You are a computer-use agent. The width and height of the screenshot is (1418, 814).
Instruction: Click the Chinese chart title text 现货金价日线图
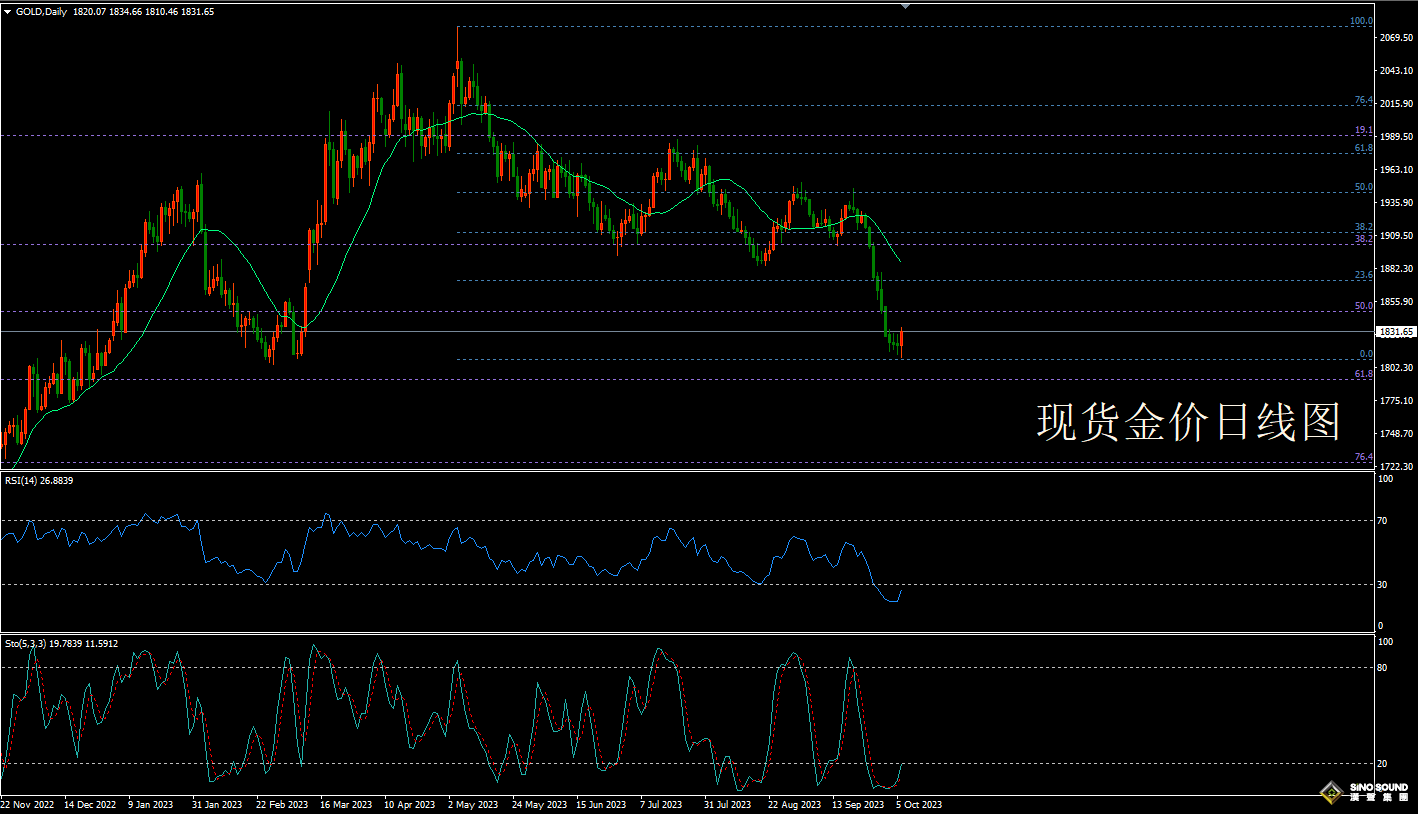(1188, 423)
